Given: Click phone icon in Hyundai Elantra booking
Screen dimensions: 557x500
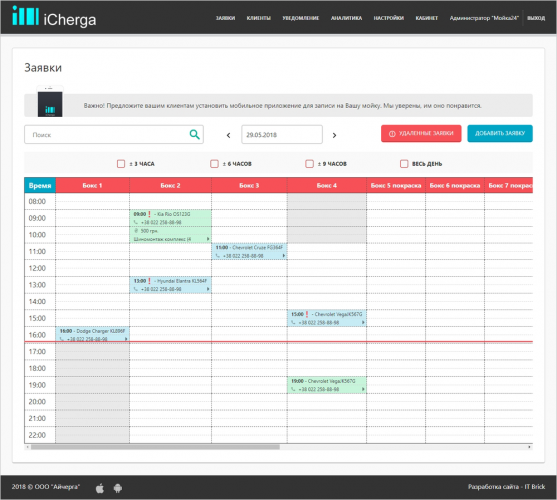Looking at the screenshot, I should 136,289.
